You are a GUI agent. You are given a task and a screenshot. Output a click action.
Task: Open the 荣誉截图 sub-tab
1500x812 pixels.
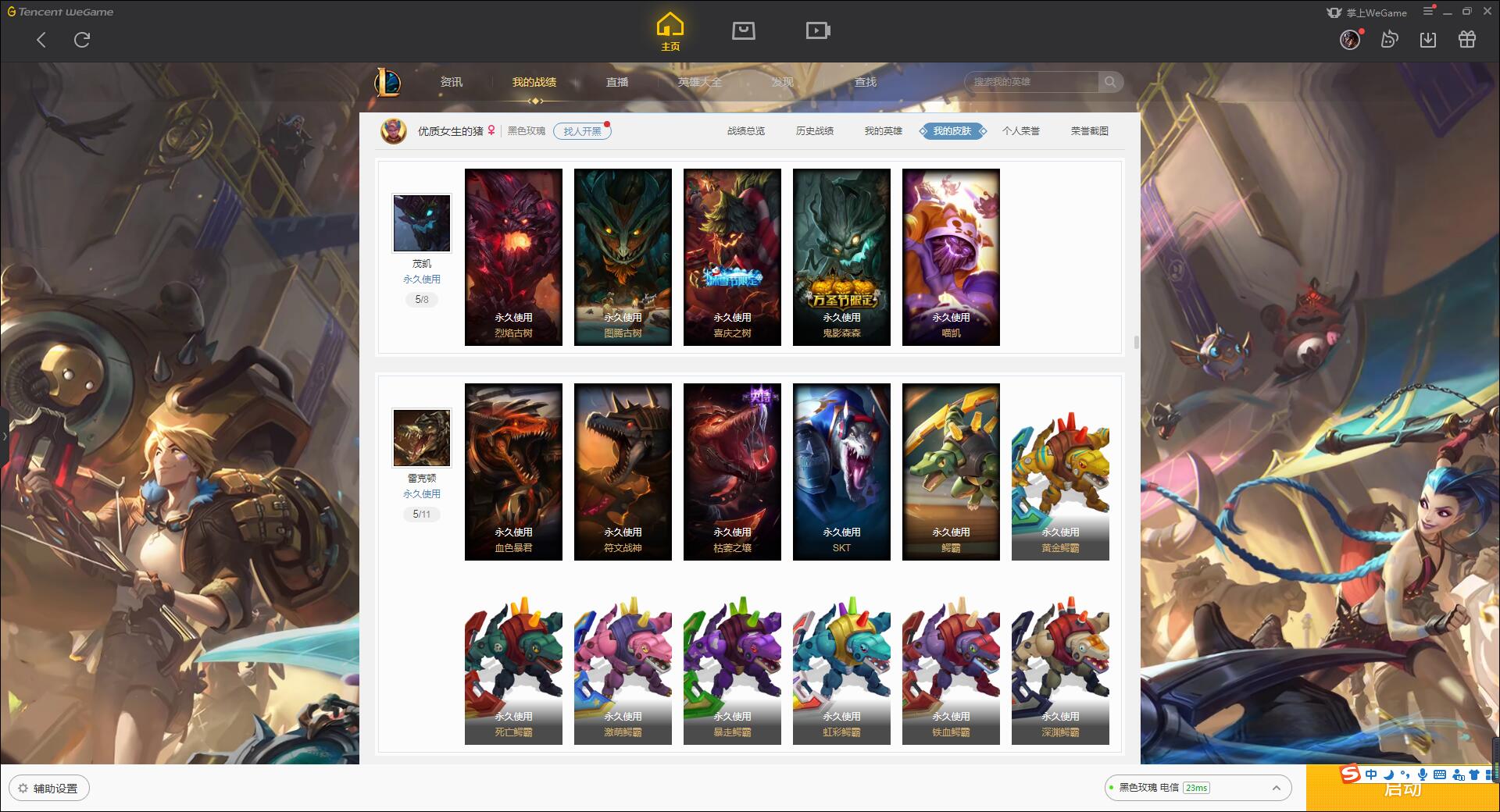click(x=1090, y=131)
